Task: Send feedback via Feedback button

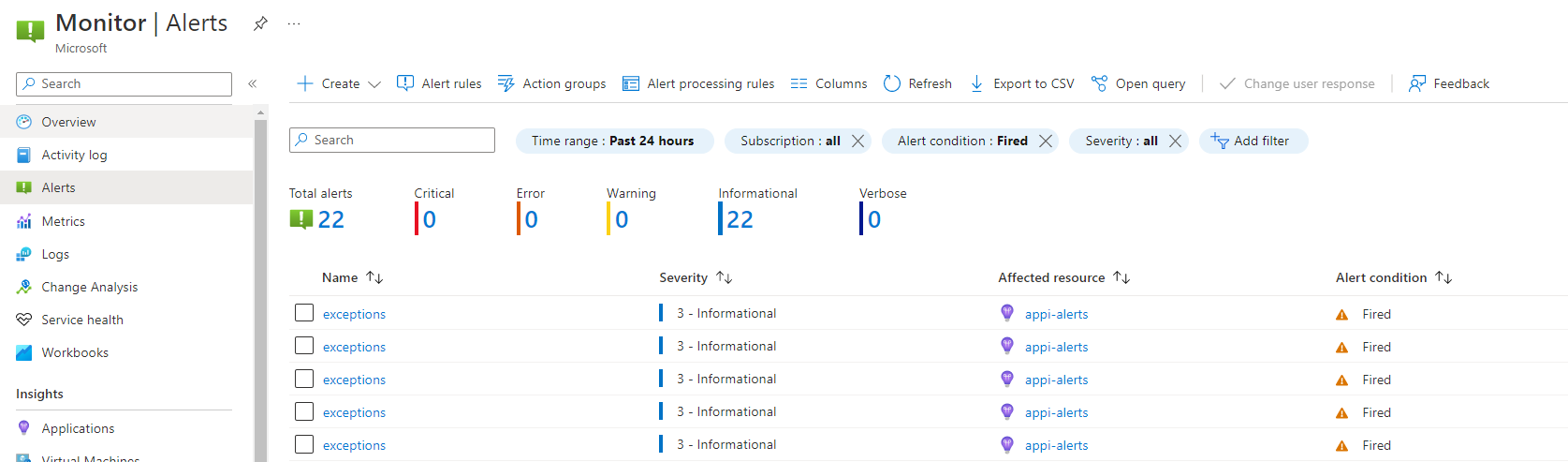Action: coord(1449,83)
